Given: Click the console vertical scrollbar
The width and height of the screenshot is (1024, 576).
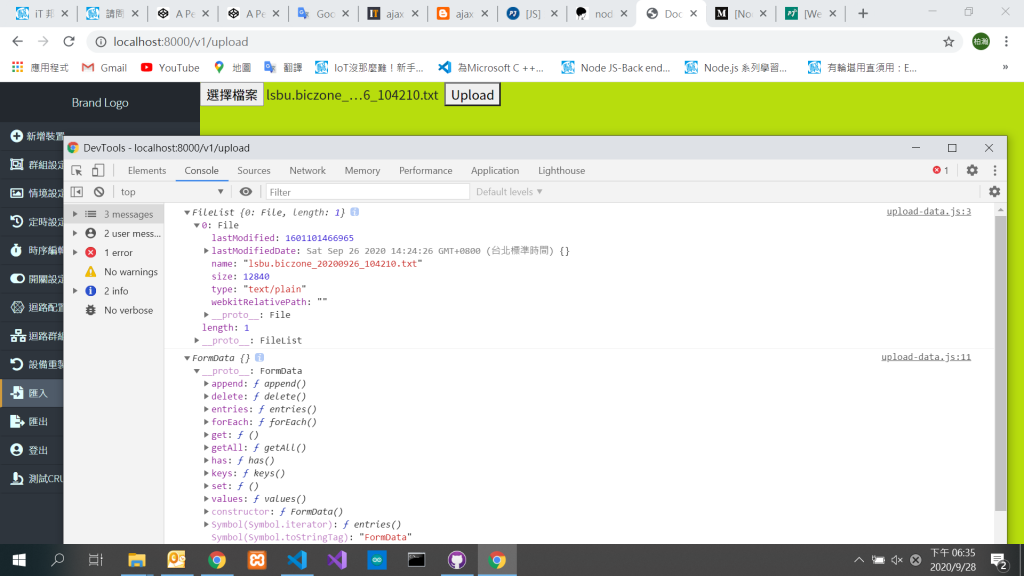Looking at the screenshot, I should [x=1000, y=362].
